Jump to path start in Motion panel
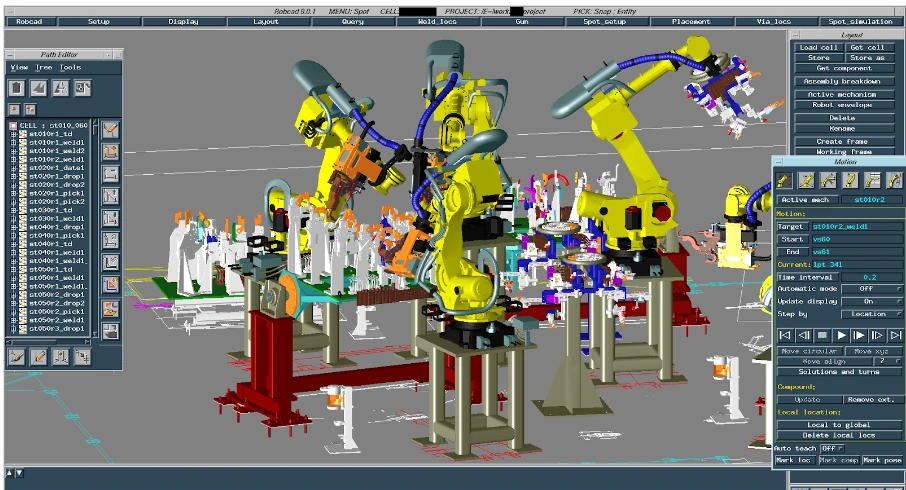906x490 pixels. click(786, 335)
